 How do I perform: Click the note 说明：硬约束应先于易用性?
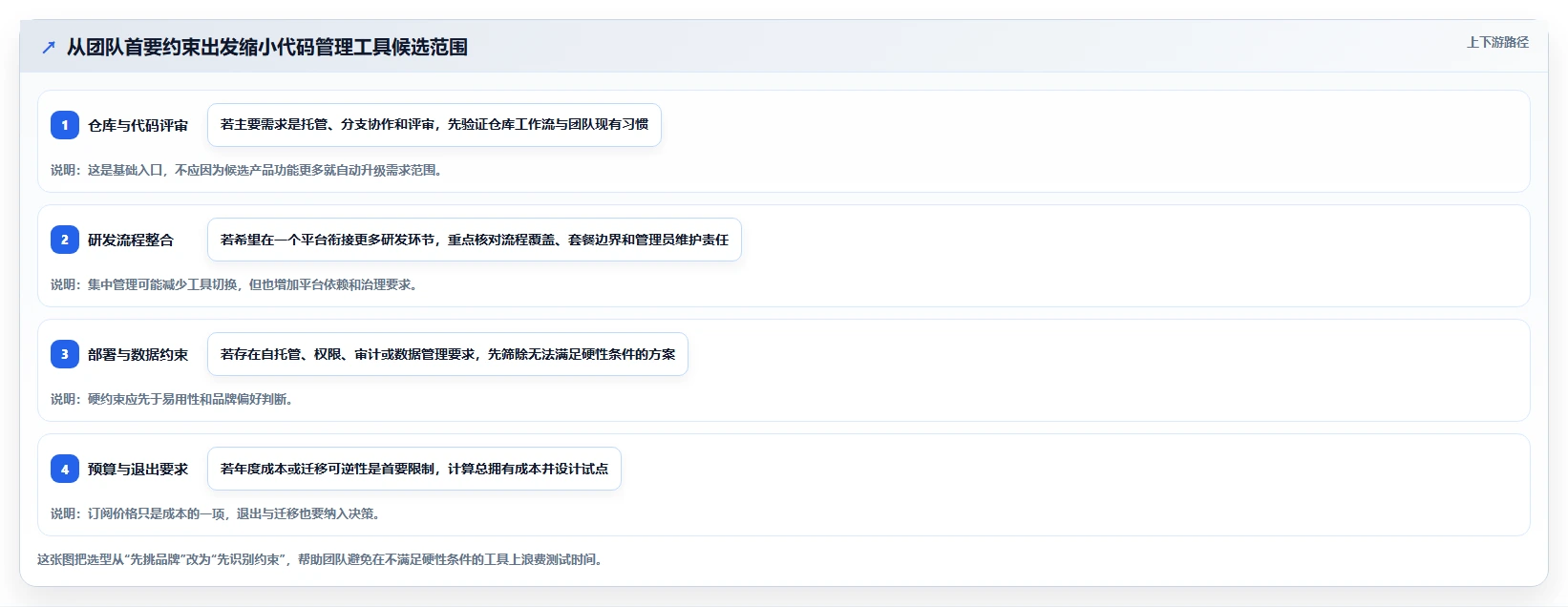coord(172,399)
